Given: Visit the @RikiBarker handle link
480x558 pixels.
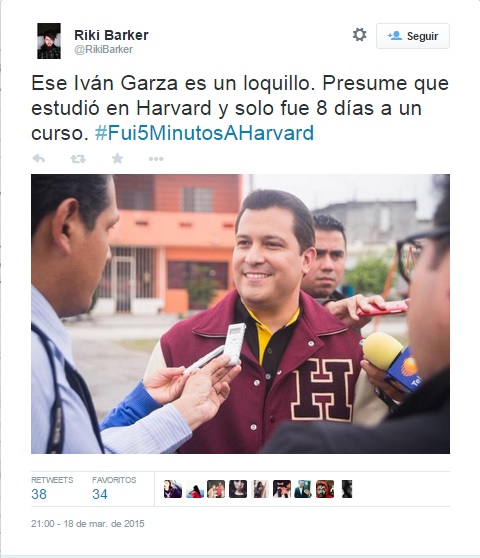Looking at the screenshot, I should coord(104,49).
